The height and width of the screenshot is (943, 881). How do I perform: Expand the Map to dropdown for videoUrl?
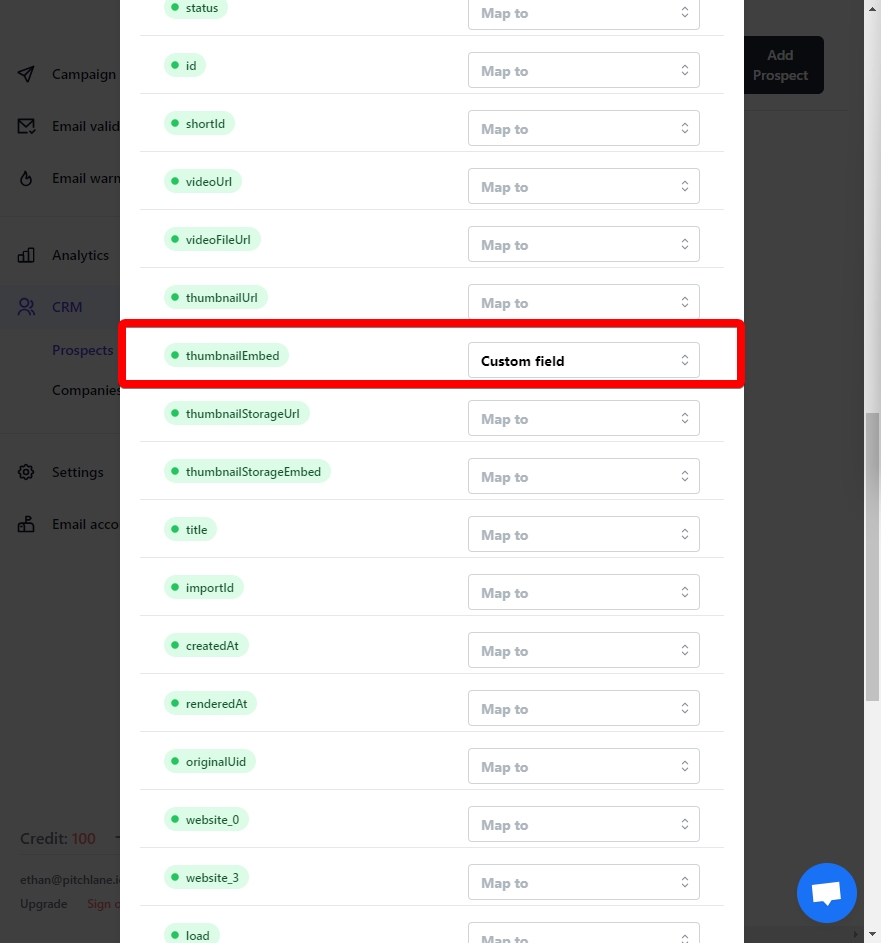coord(583,187)
